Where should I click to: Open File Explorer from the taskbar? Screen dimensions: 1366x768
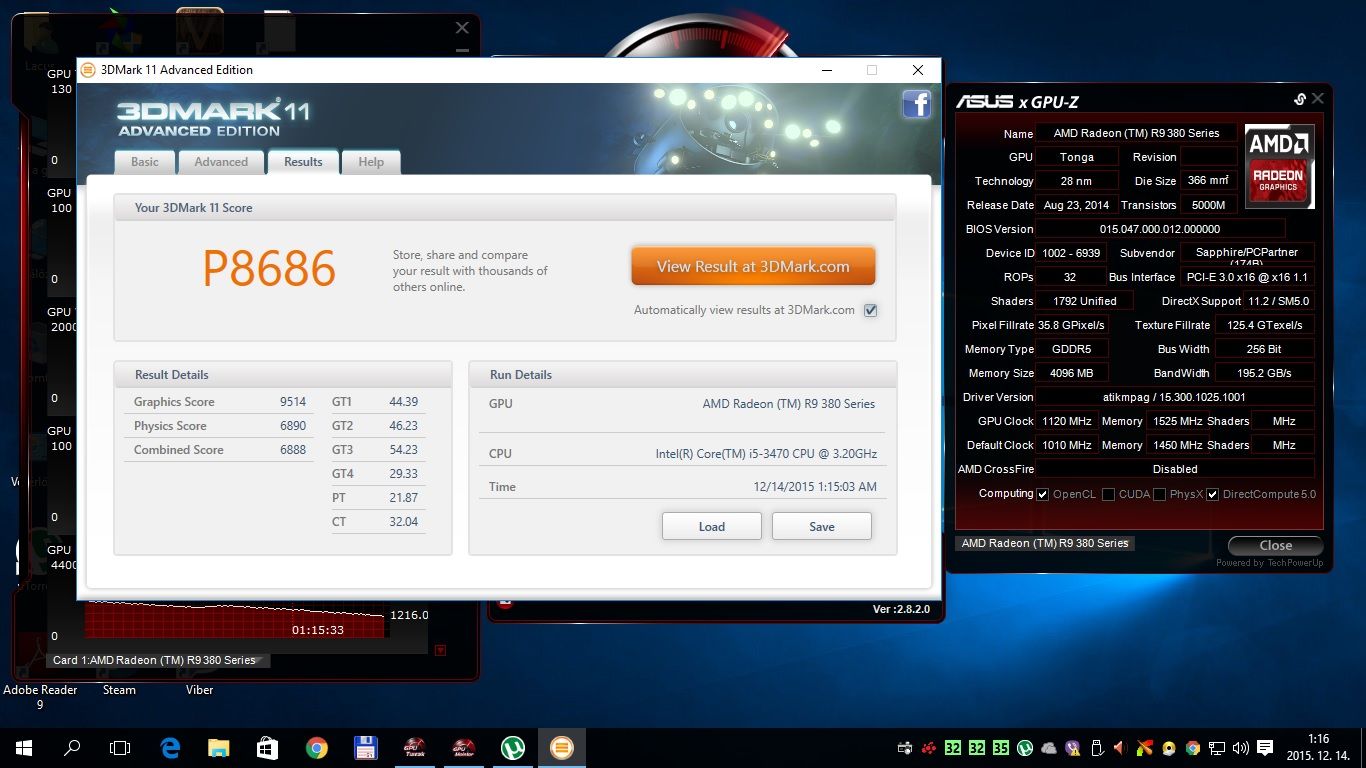tap(219, 747)
